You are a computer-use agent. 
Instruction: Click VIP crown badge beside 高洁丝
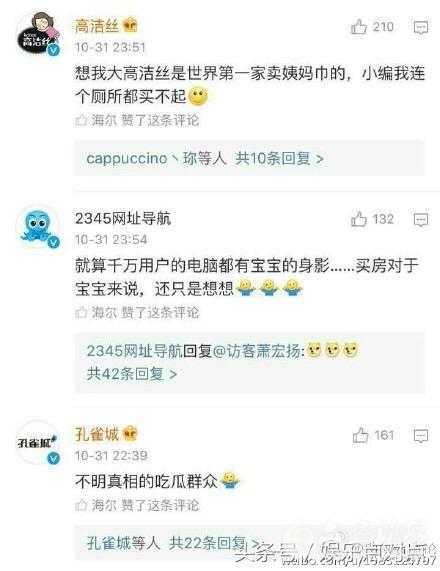[130, 26]
